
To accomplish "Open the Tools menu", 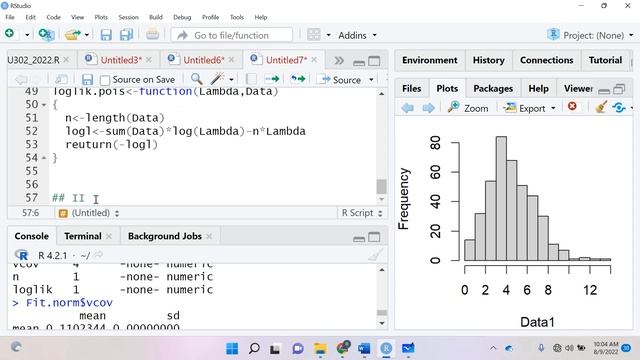I will point(237,17).
